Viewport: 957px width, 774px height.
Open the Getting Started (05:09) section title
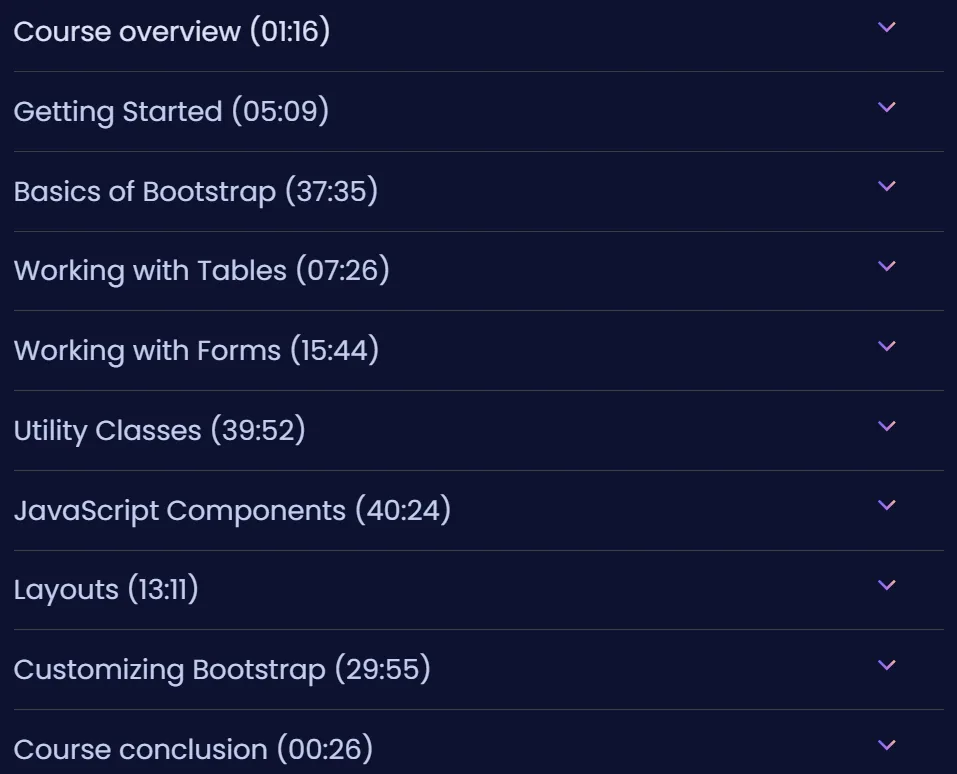coord(171,111)
